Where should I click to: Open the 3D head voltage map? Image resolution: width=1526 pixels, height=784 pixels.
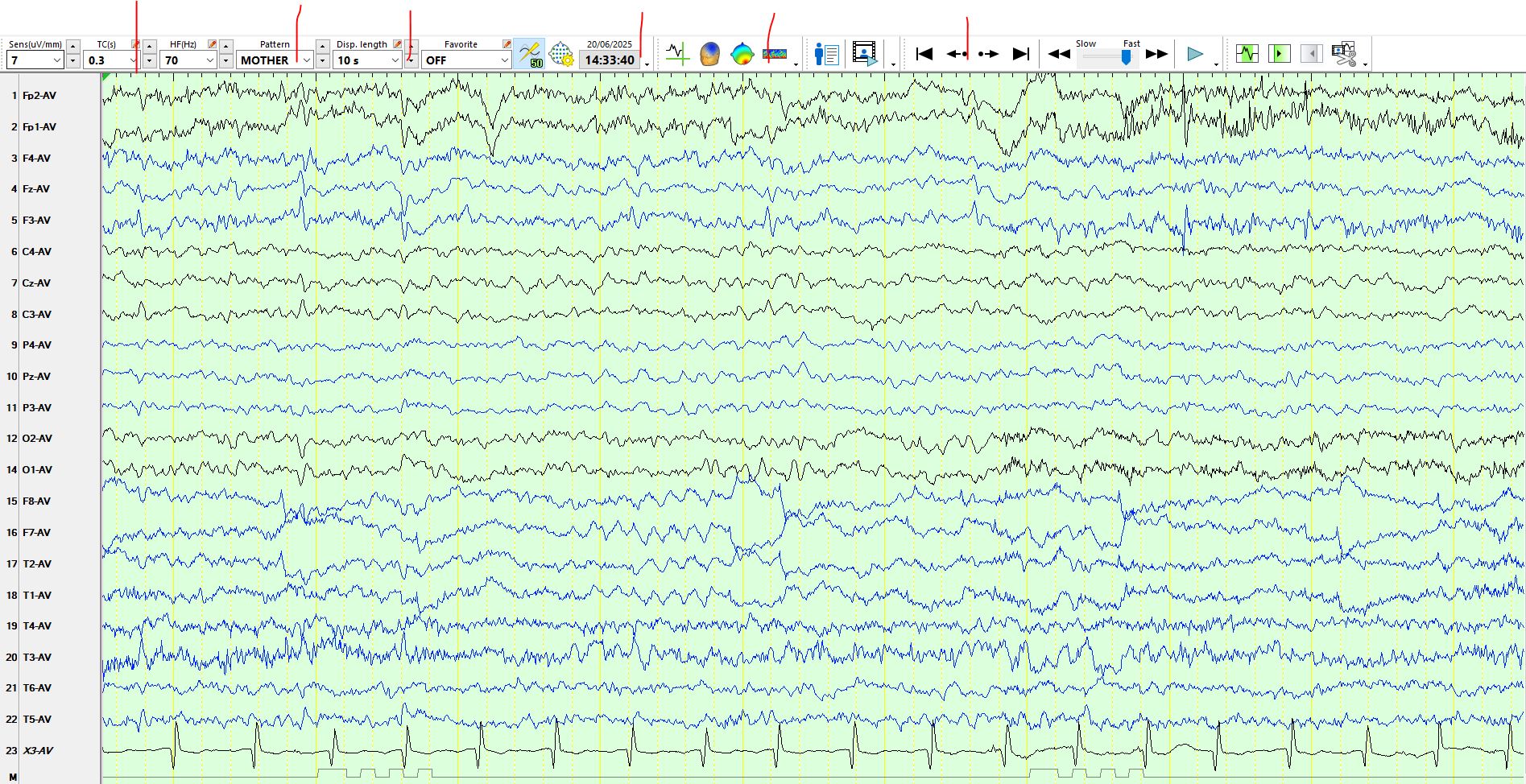click(x=709, y=54)
